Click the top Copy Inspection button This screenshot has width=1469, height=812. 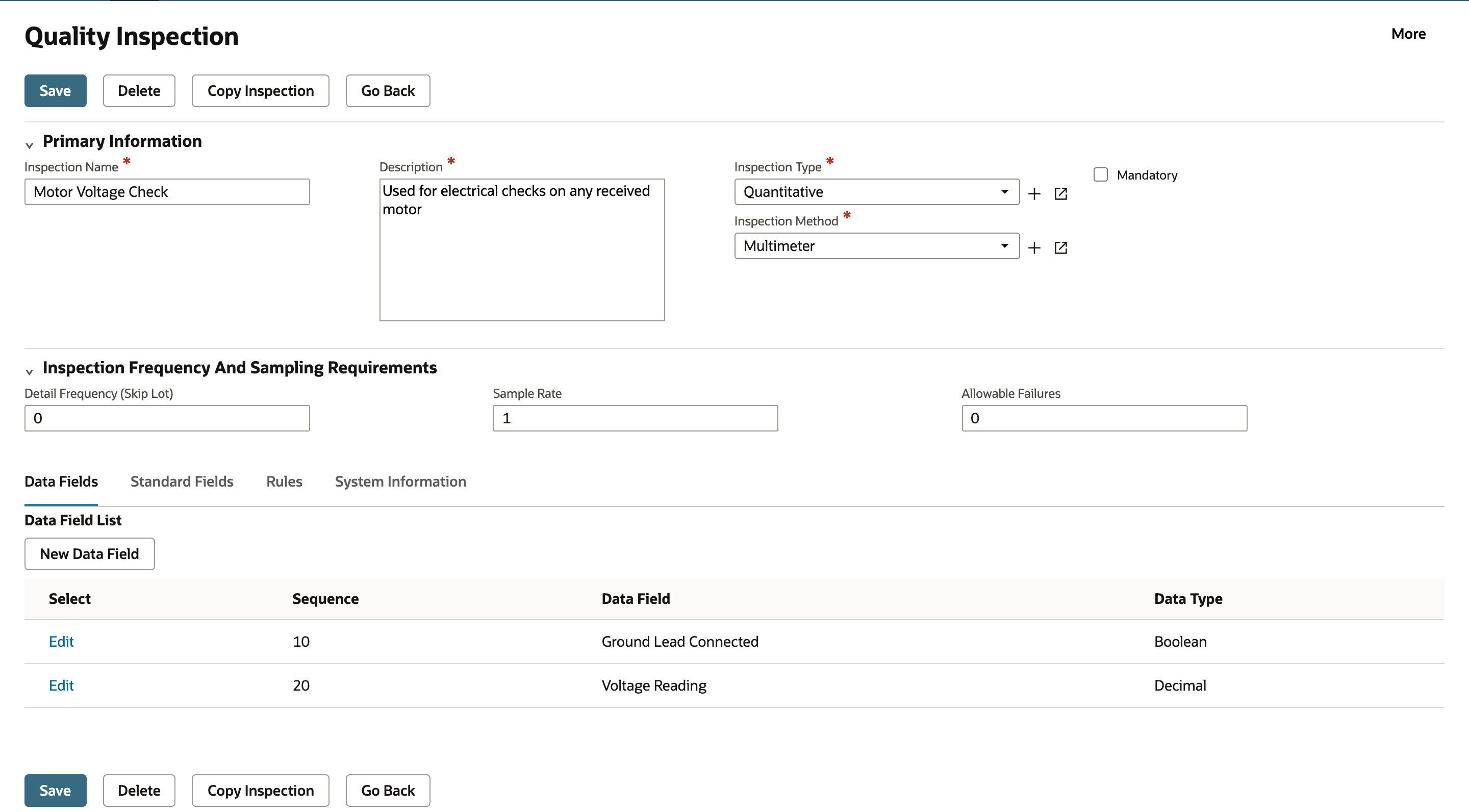click(x=261, y=91)
